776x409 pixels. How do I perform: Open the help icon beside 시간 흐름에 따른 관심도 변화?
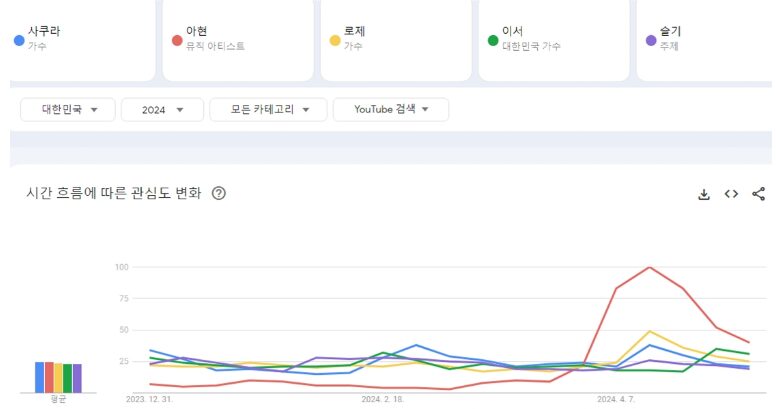(219, 194)
